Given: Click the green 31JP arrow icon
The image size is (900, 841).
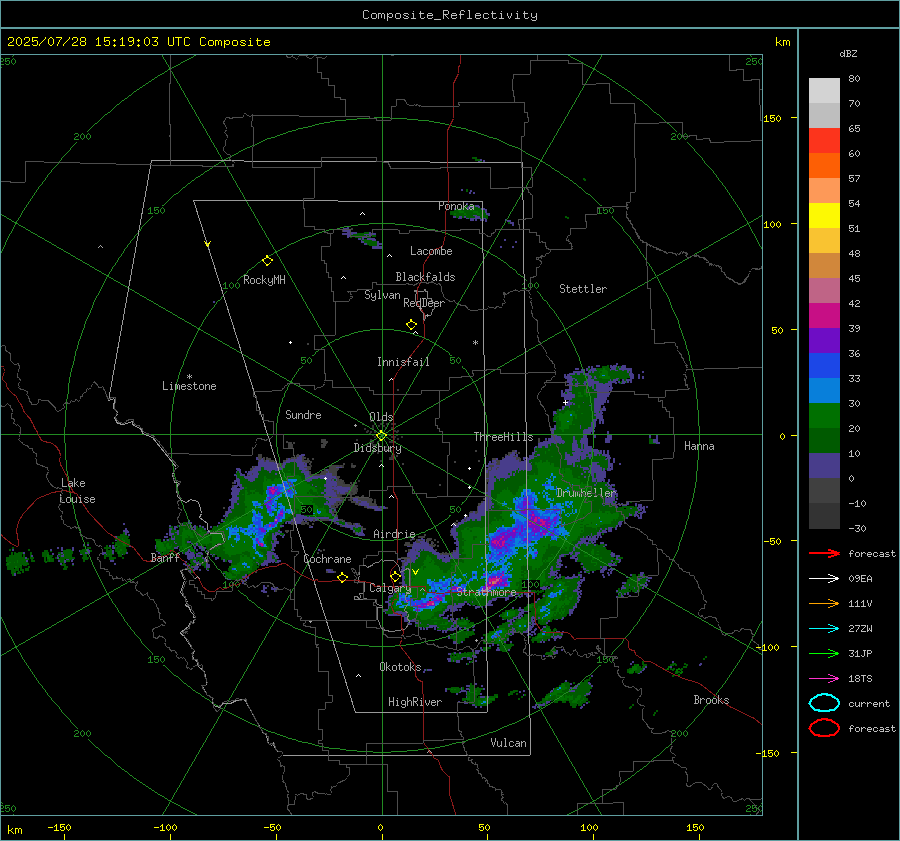Looking at the screenshot, I should click(824, 653).
